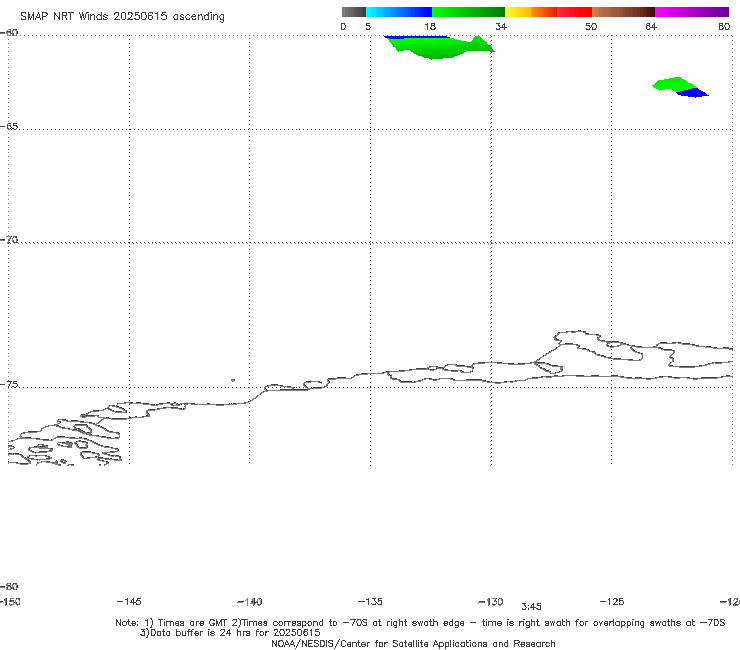Click the brown segment of the color bar
740x650 pixels.
(623, 12)
